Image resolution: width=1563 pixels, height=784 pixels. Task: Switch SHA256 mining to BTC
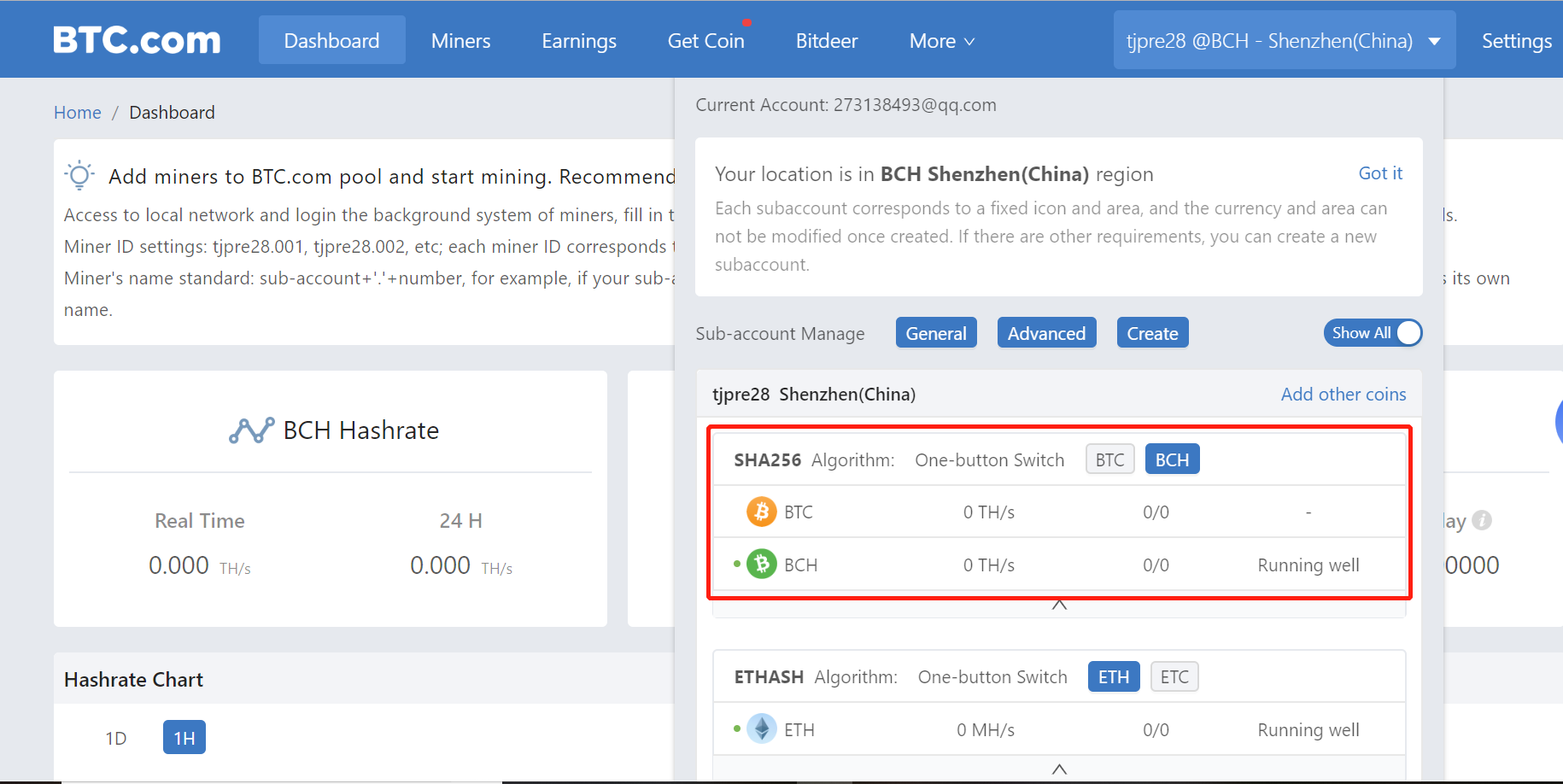(x=1109, y=459)
